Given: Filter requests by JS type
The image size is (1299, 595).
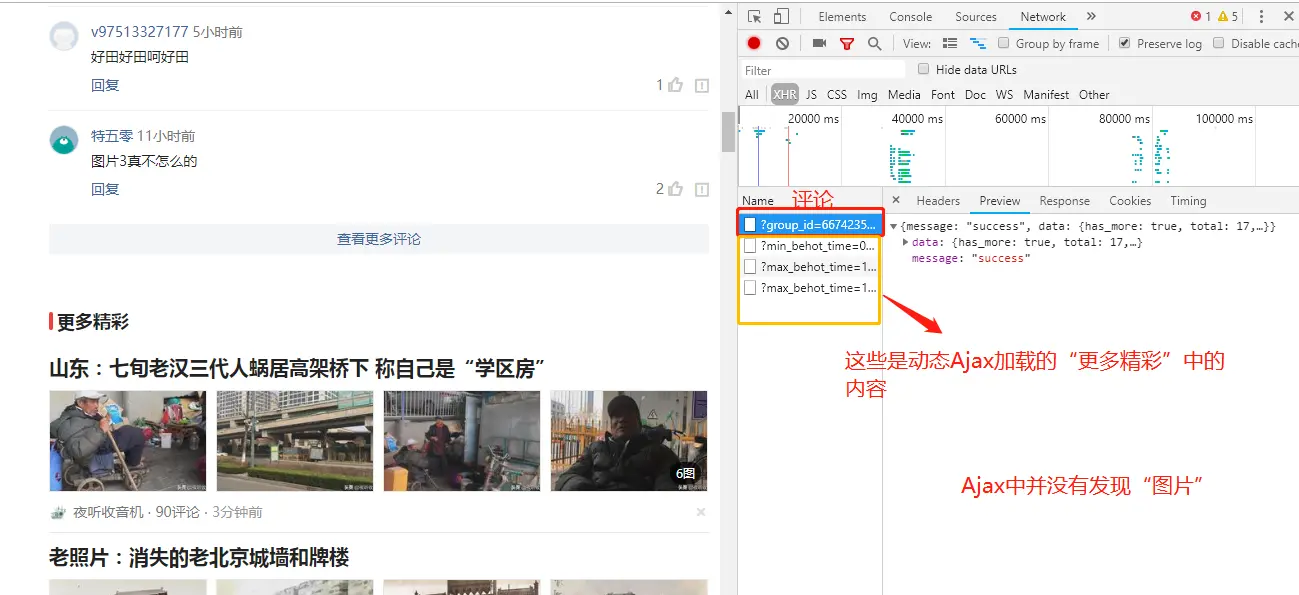Looking at the screenshot, I should (811, 95).
